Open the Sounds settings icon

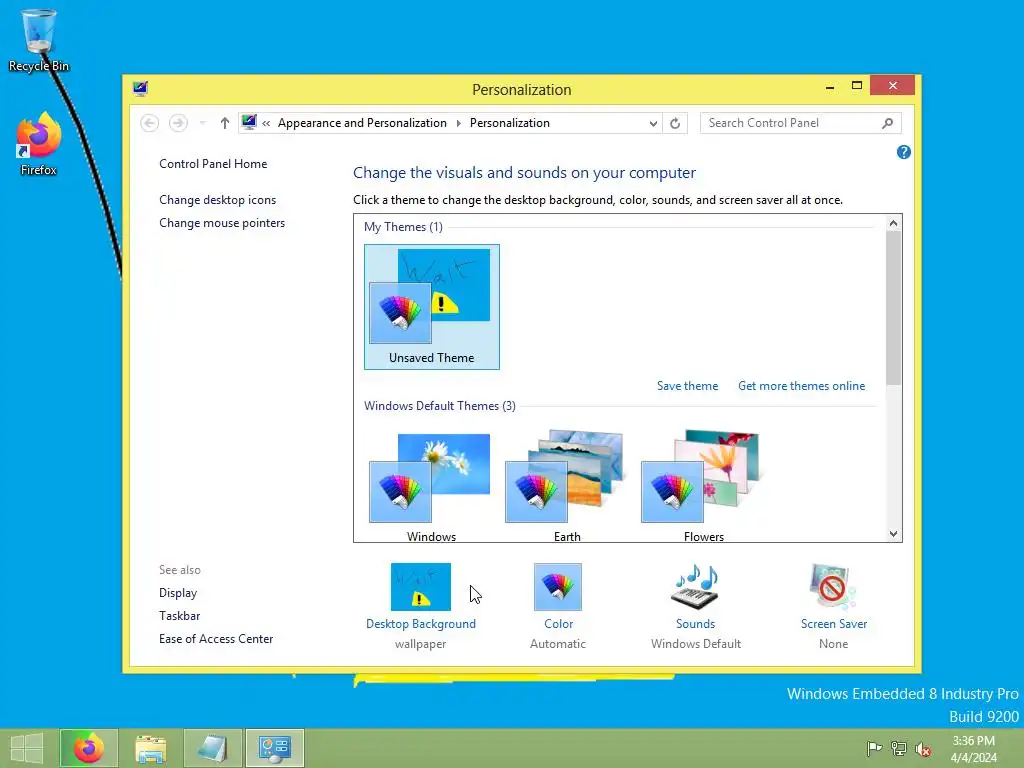[x=696, y=587]
